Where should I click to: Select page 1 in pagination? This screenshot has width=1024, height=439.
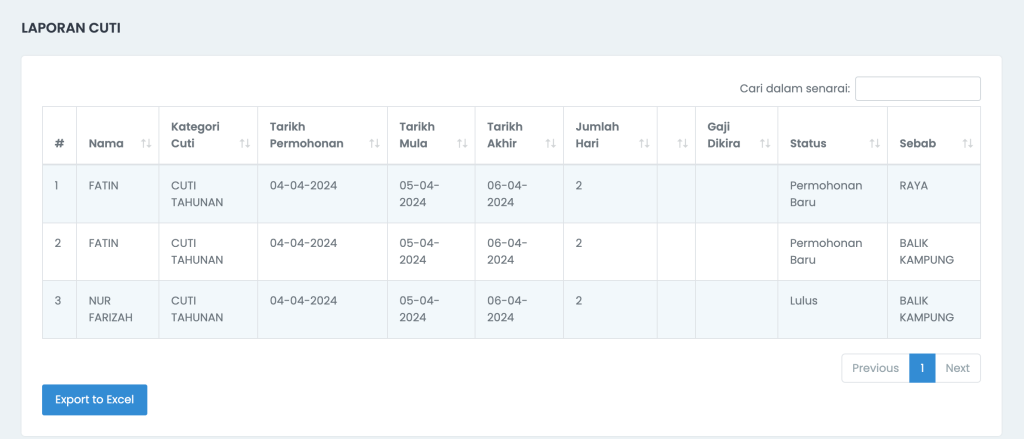922,368
